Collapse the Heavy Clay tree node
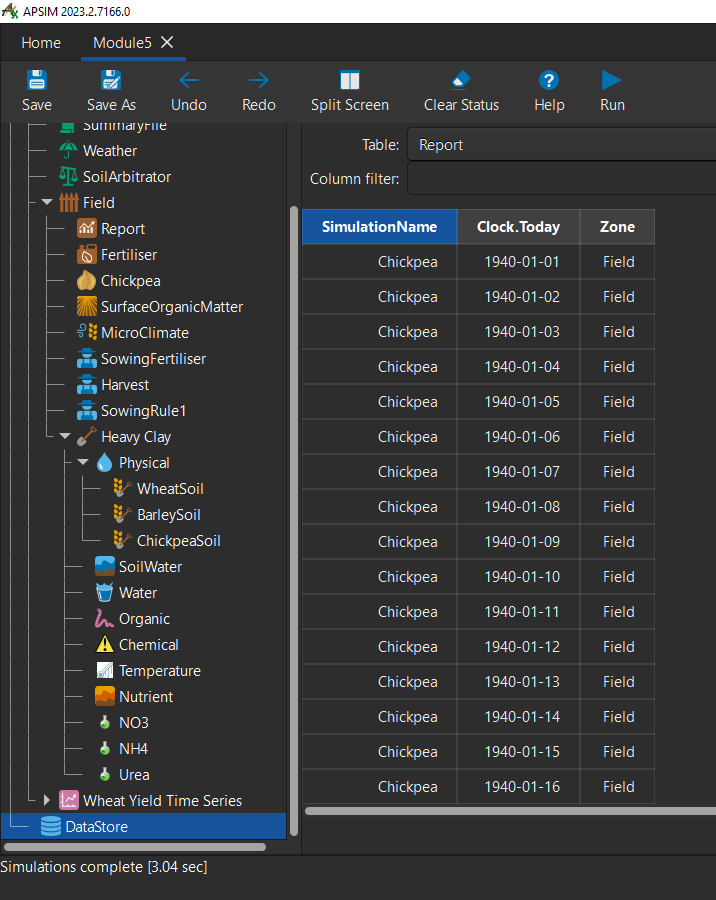This screenshot has height=900, width=716. [x=65, y=436]
